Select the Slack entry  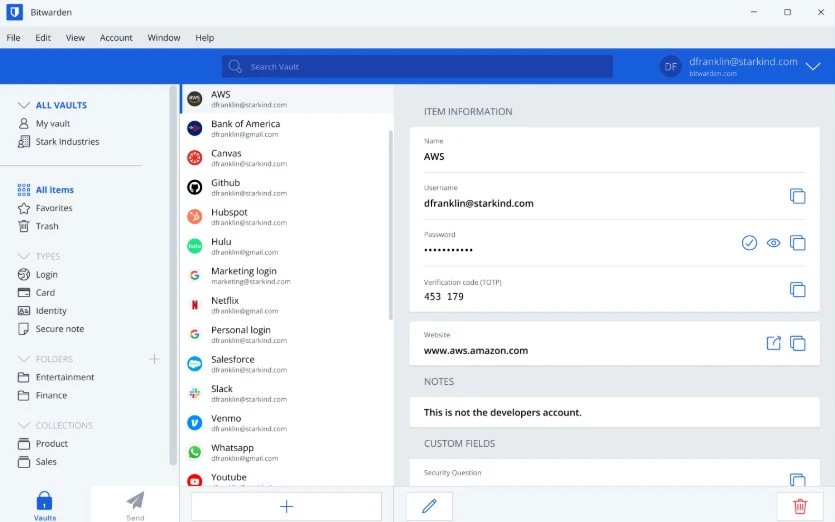pos(285,393)
